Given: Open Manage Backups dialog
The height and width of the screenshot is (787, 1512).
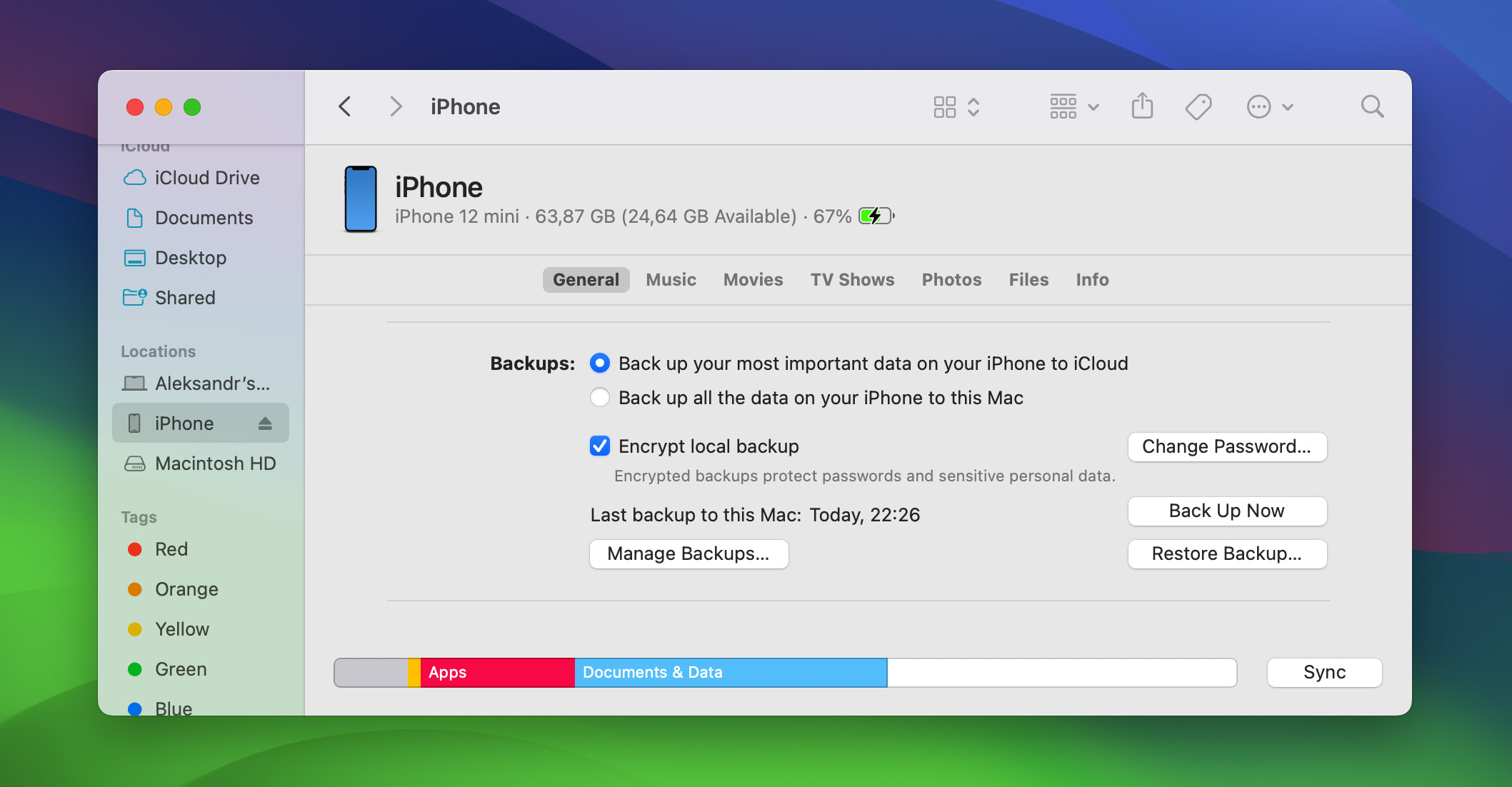Looking at the screenshot, I should tap(688, 553).
